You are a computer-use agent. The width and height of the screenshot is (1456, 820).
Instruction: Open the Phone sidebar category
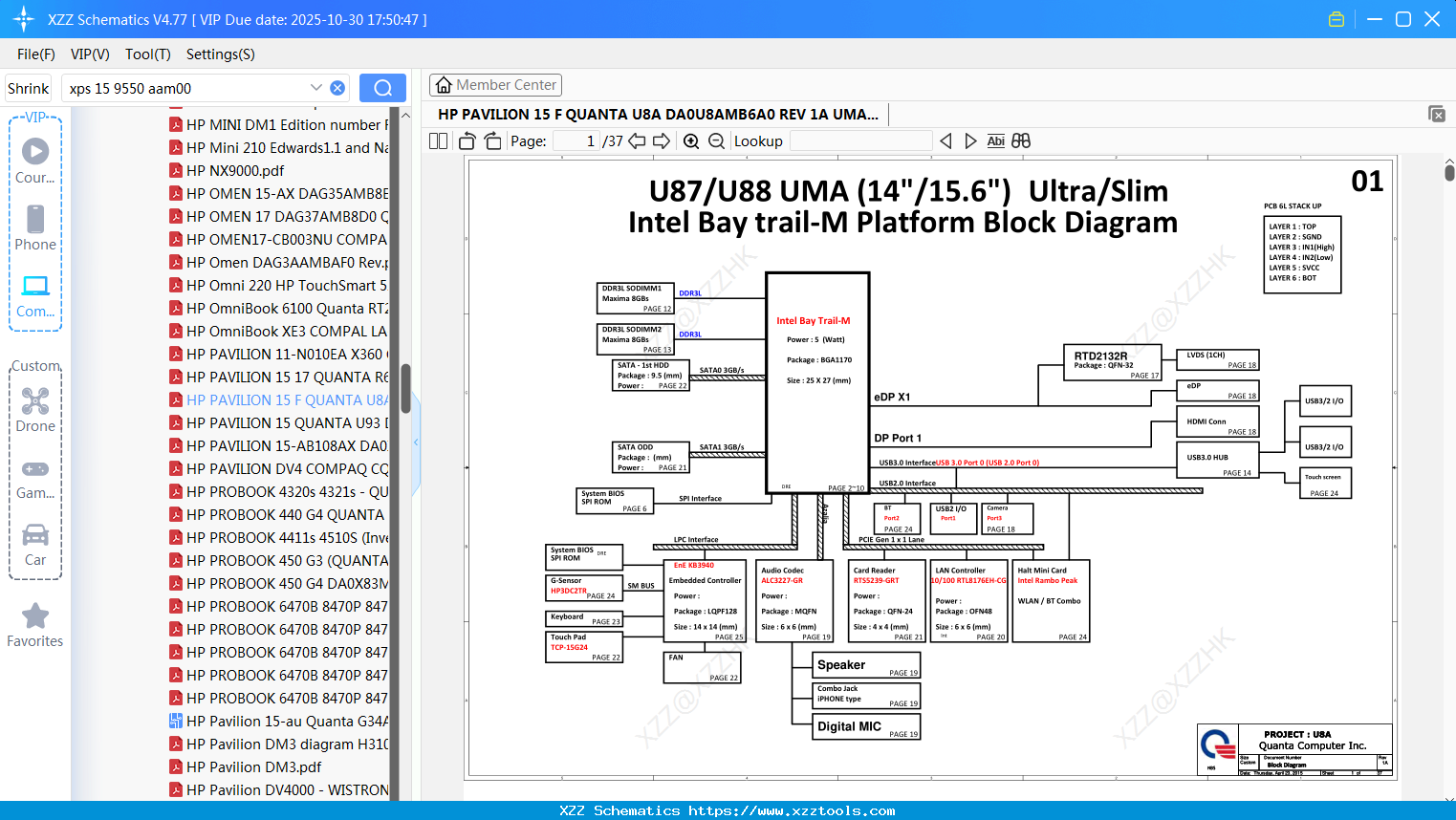pyautogui.click(x=35, y=227)
